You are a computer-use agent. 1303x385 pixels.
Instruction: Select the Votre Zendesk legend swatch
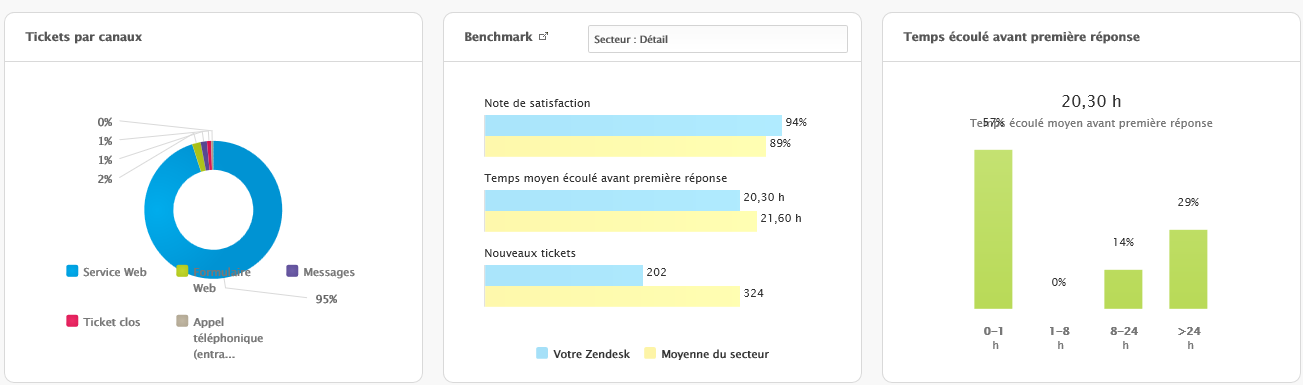tap(542, 353)
